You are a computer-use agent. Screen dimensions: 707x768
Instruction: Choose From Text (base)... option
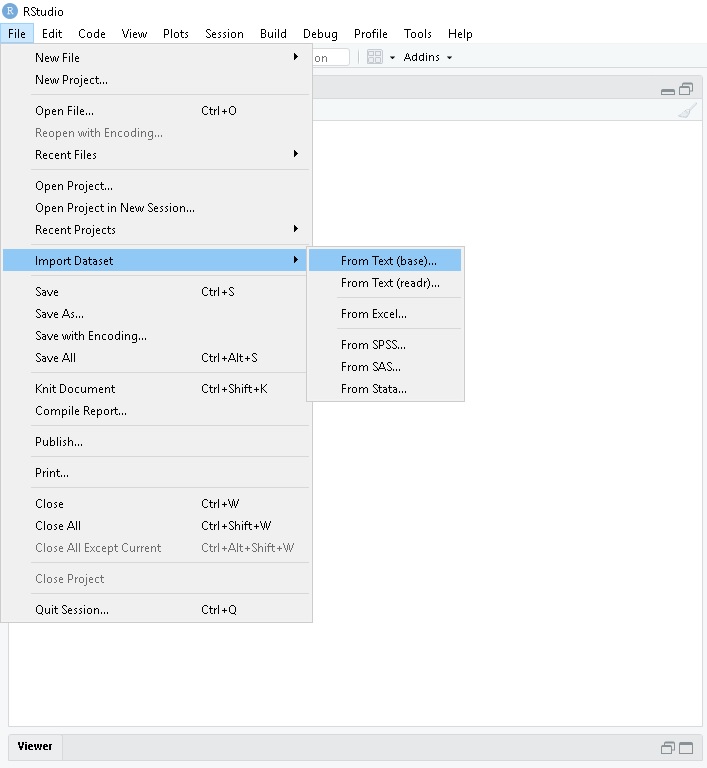point(385,260)
